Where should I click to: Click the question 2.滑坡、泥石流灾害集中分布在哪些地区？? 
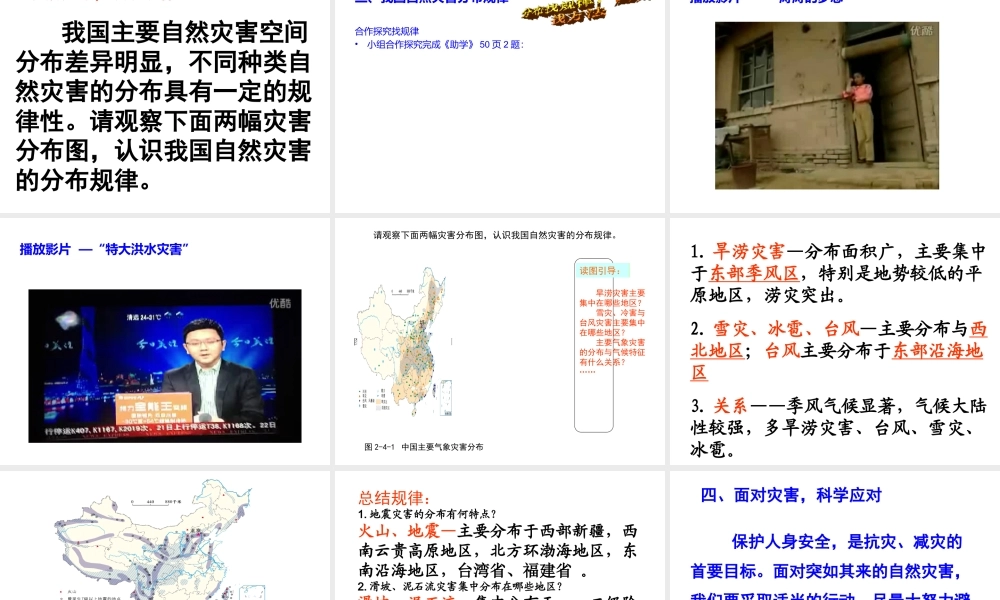[x=460, y=587]
